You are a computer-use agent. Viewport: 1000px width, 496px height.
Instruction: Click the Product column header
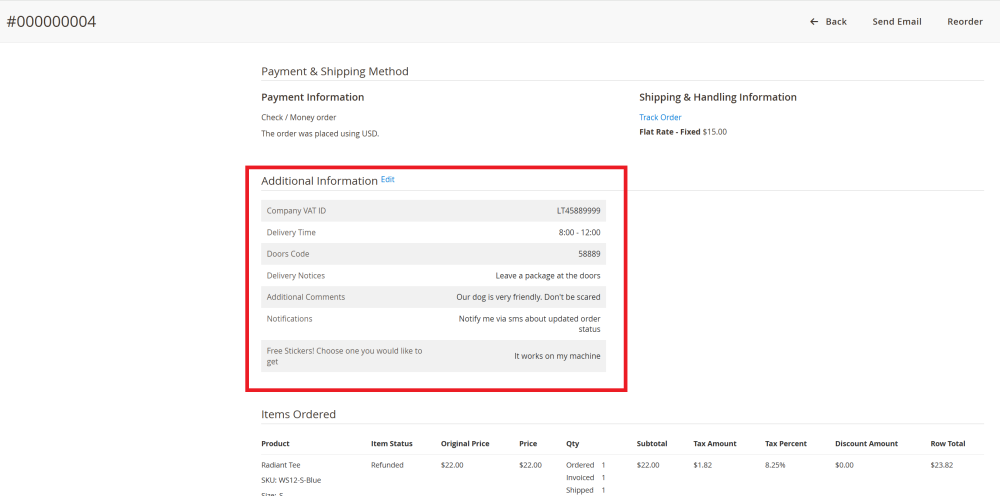(275, 444)
